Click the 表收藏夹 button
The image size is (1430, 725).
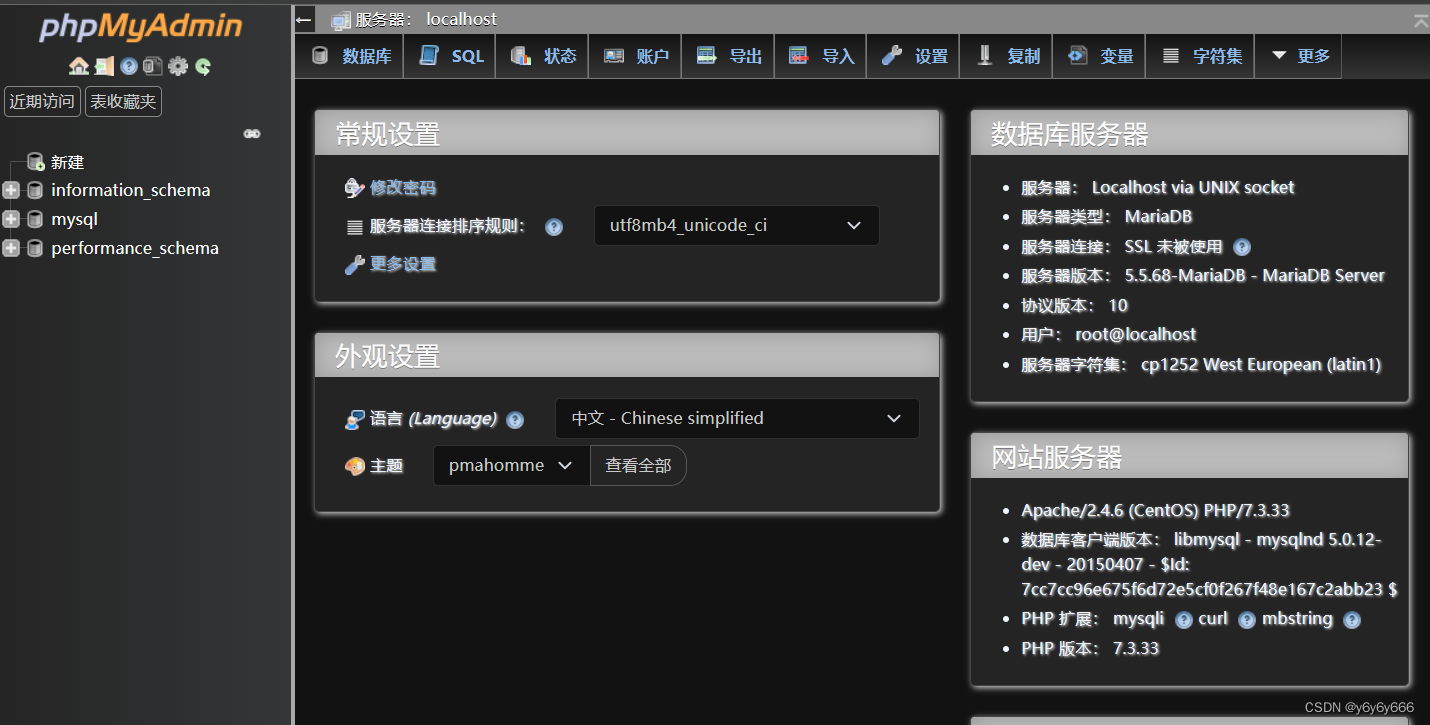coord(123,102)
